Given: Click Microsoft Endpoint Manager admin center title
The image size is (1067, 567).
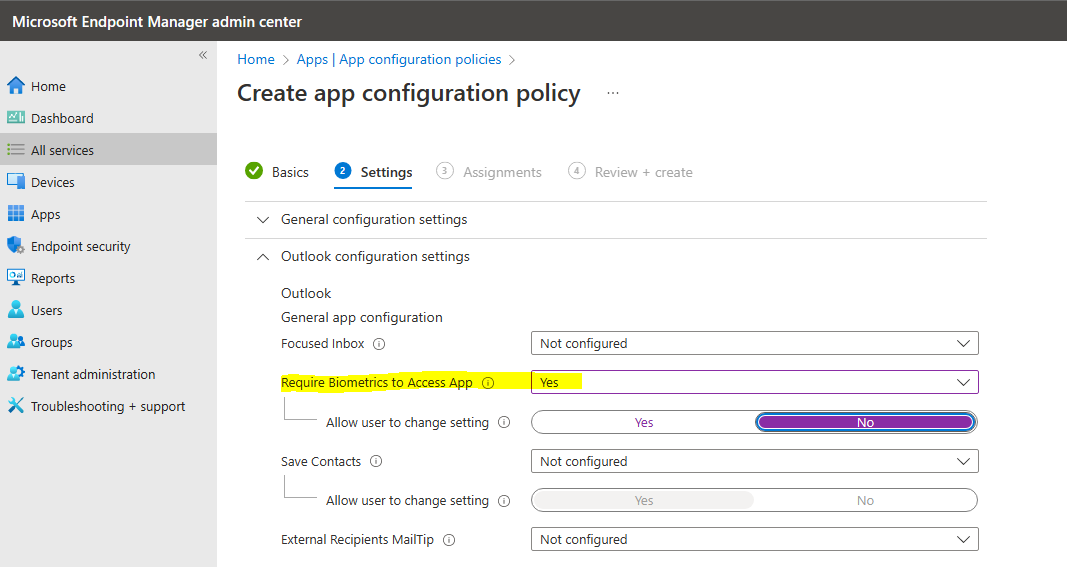Looking at the screenshot, I should coord(157,22).
